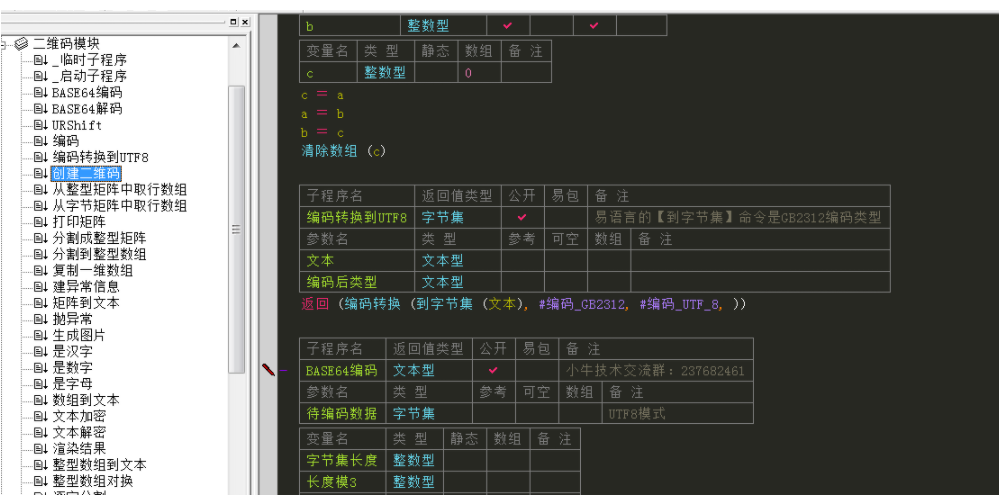Click the icon beside 打印矩阵 tree entry

point(40,222)
